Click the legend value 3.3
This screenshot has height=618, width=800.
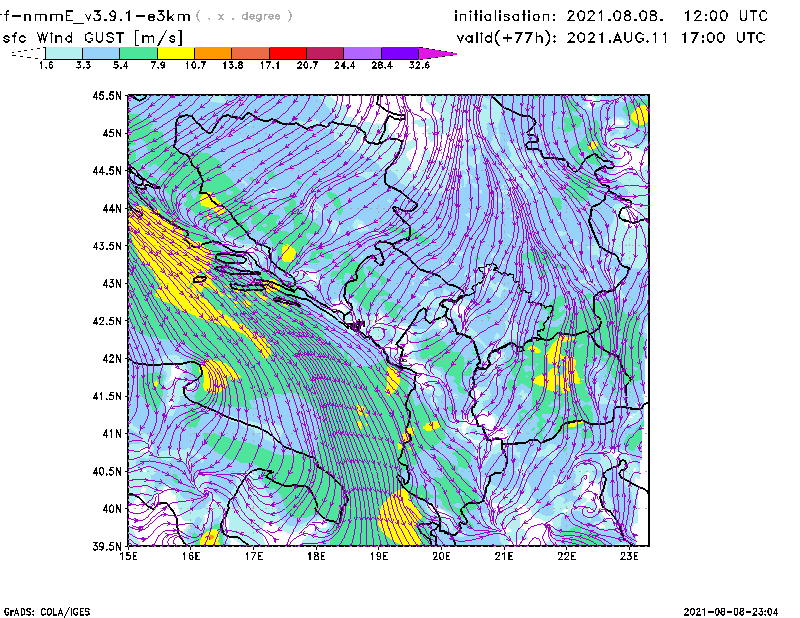(x=83, y=65)
